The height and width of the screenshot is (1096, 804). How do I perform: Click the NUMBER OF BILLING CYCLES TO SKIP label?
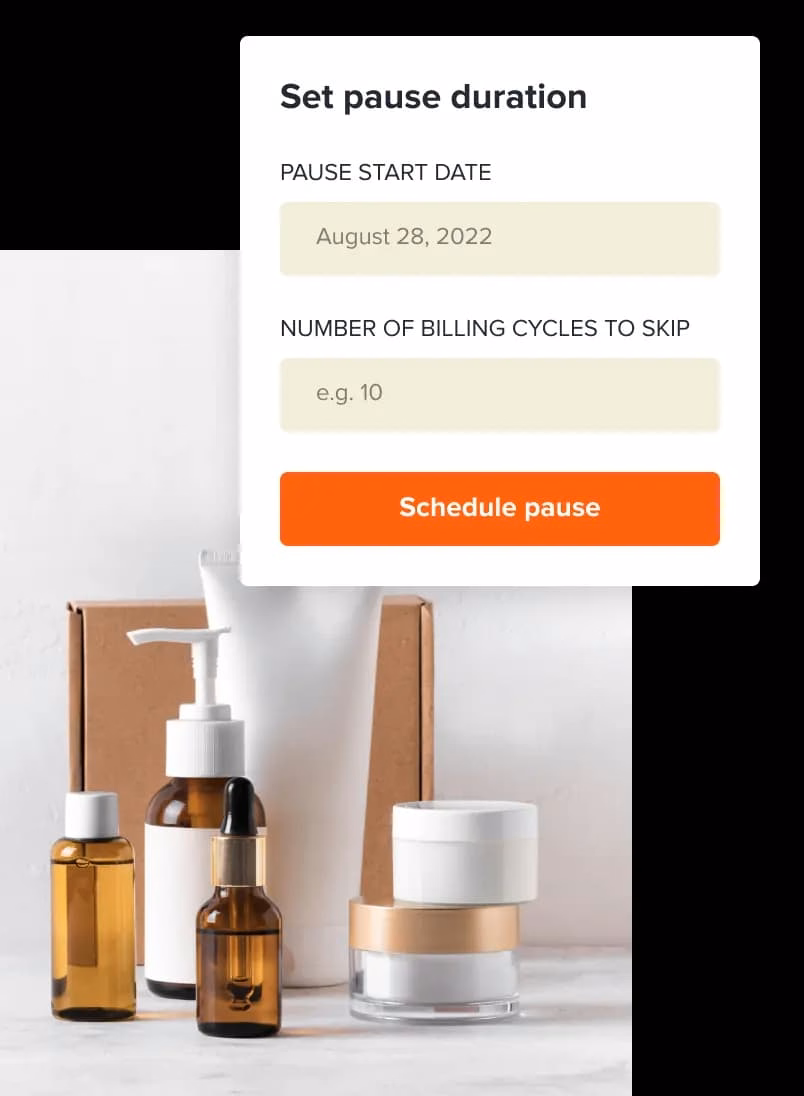click(484, 328)
